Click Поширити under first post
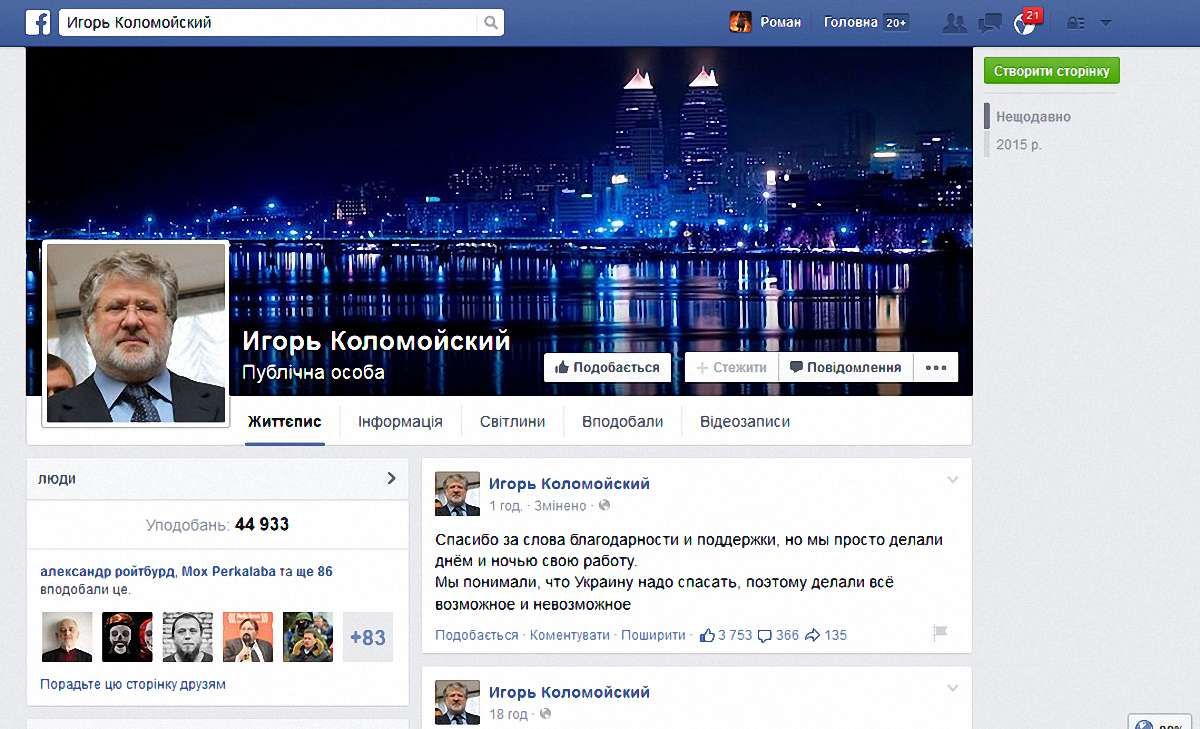 (x=654, y=635)
